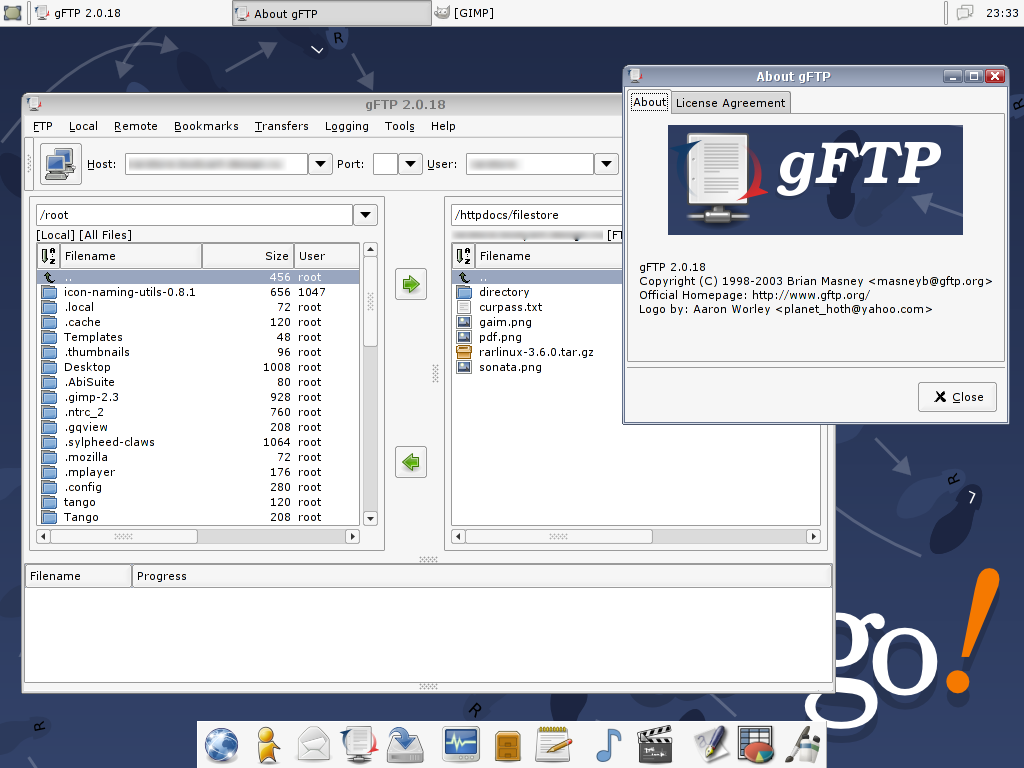1024x768 pixels.
Task: Click remote horizontal scrollbar left arrow
Action: coord(458,536)
